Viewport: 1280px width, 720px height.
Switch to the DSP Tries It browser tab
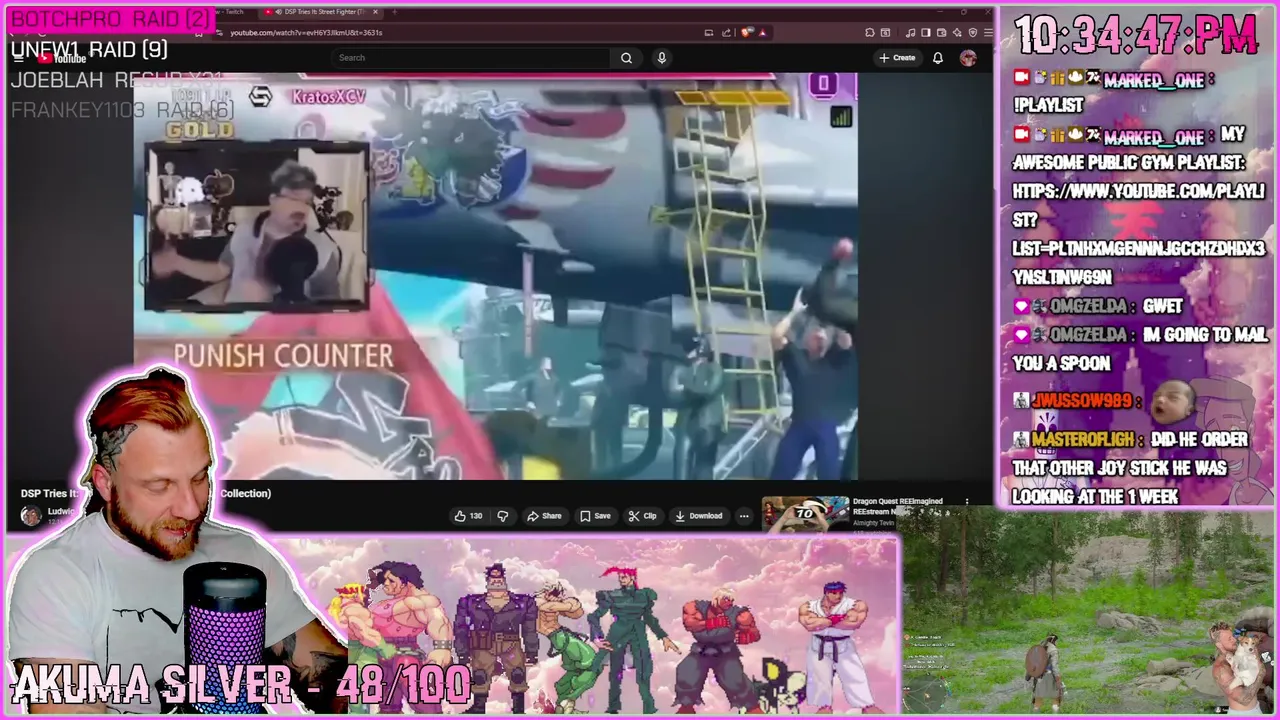(x=320, y=12)
